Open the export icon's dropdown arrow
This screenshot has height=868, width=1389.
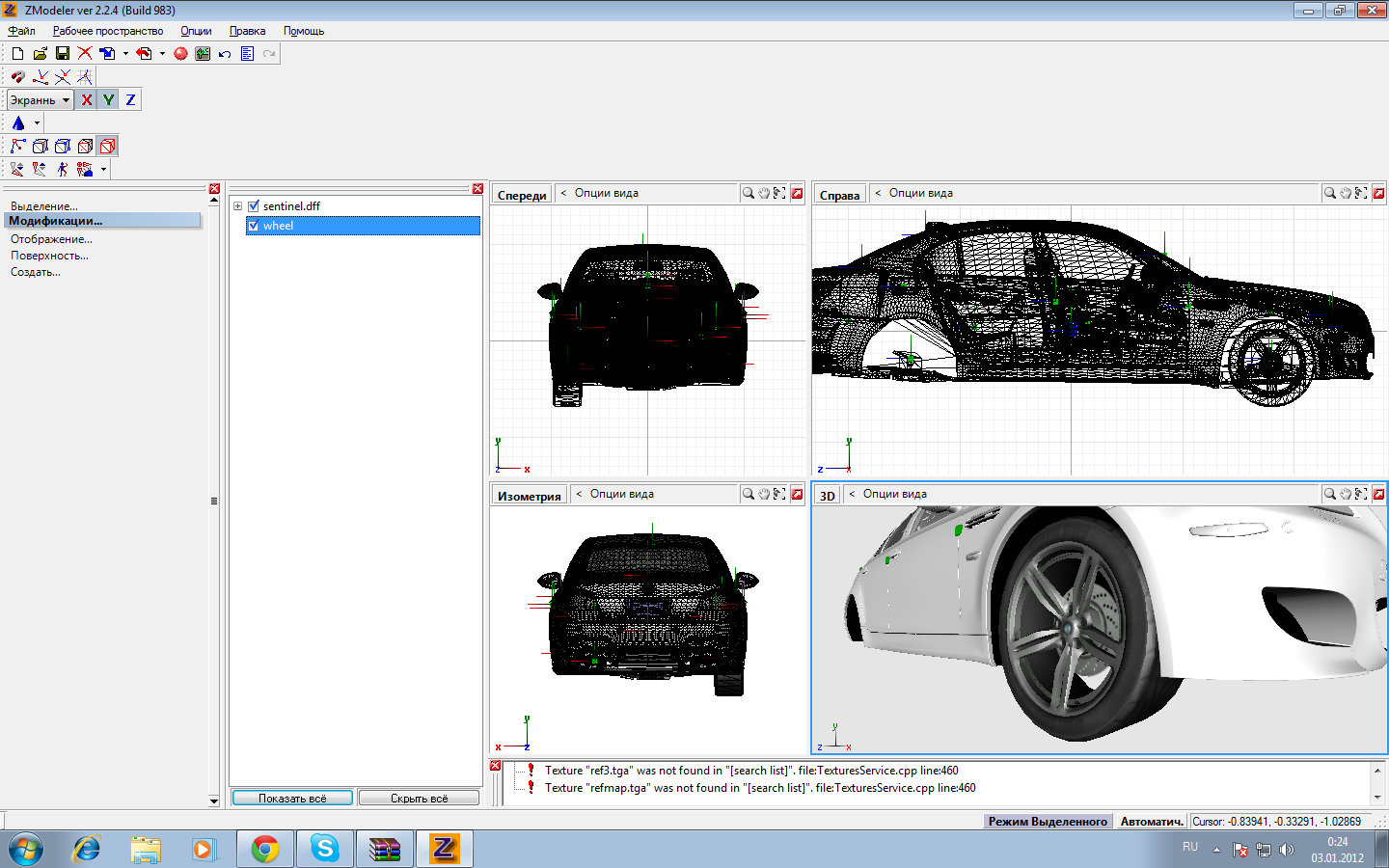[x=162, y=54]
